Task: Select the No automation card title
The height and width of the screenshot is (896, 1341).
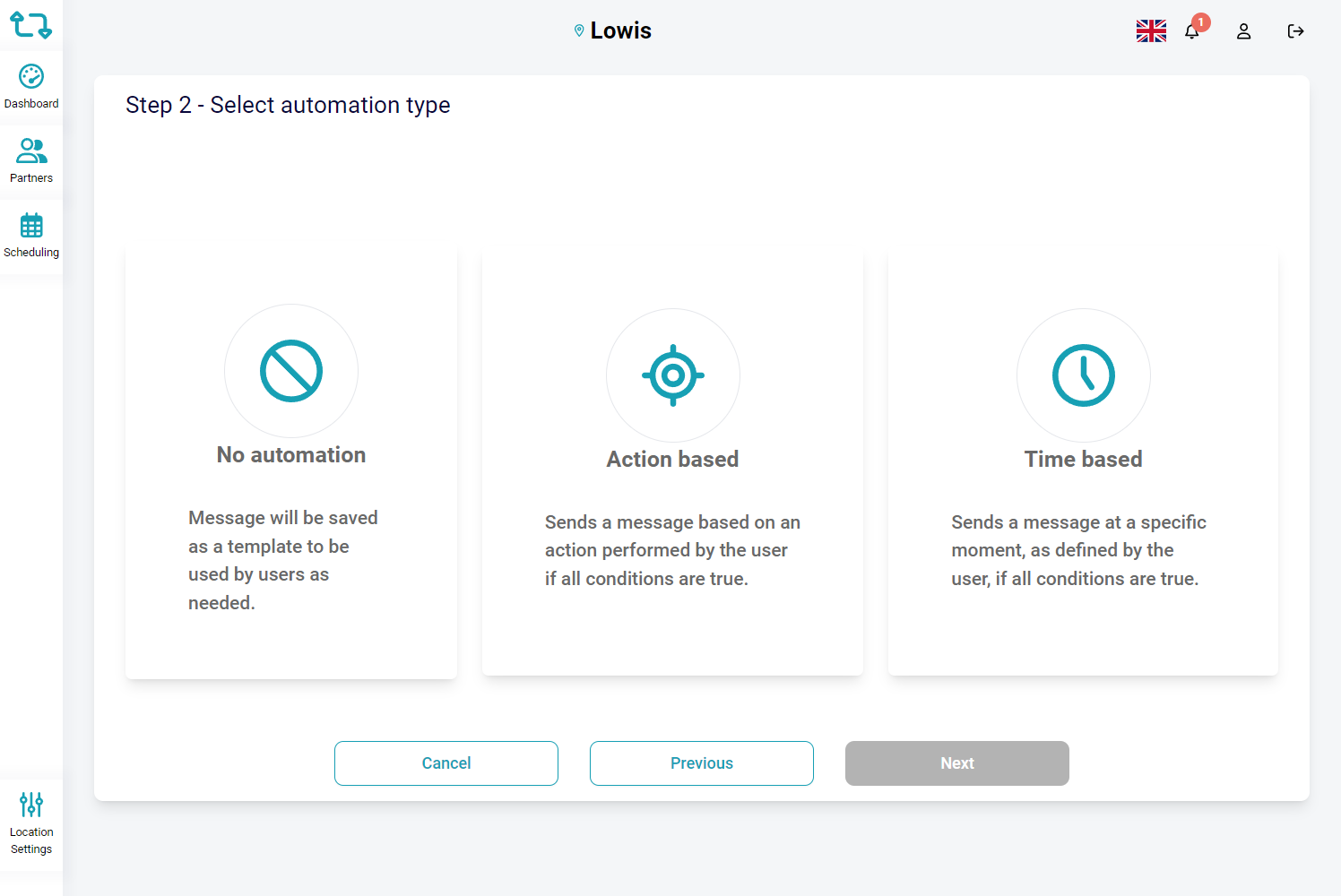Action: pyautogui.click(x=291, y=455)
